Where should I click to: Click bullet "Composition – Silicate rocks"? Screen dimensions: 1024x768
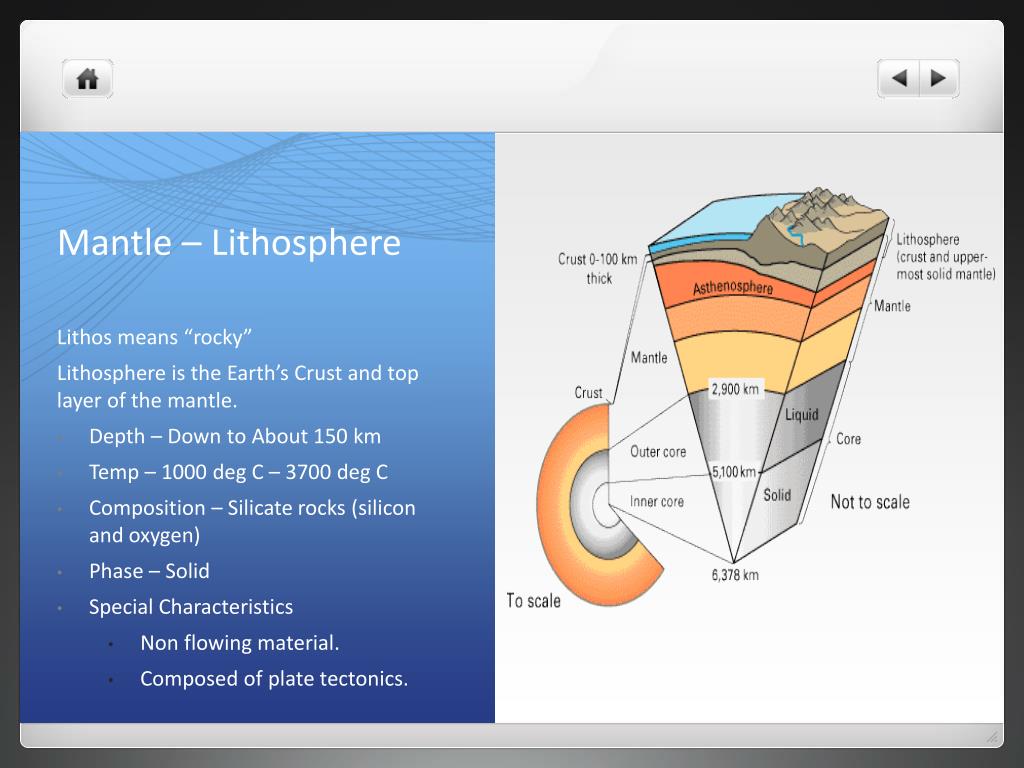coord(252,521)
